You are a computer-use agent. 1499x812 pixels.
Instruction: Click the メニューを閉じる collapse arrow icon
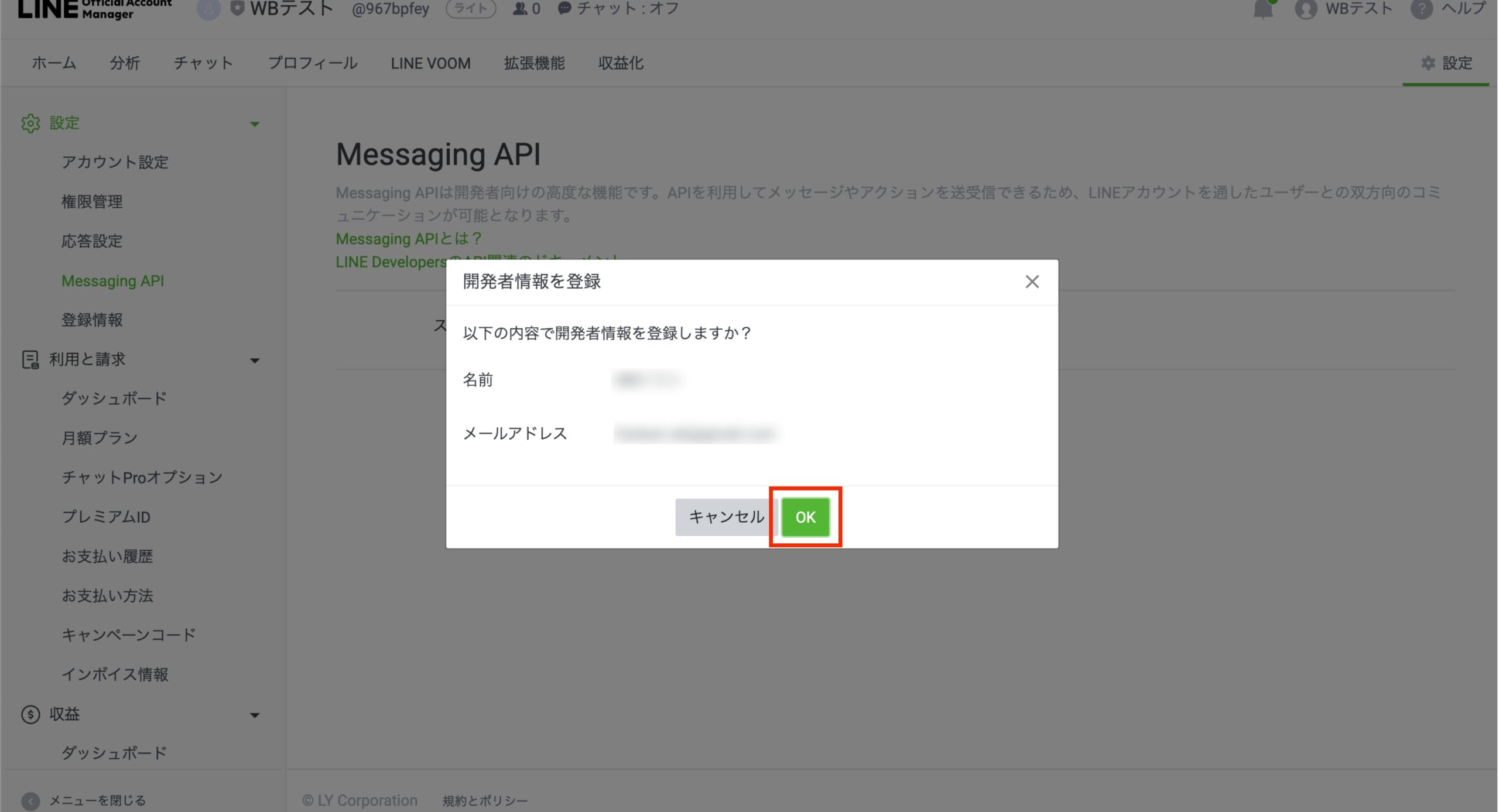(x=30, y=800)
